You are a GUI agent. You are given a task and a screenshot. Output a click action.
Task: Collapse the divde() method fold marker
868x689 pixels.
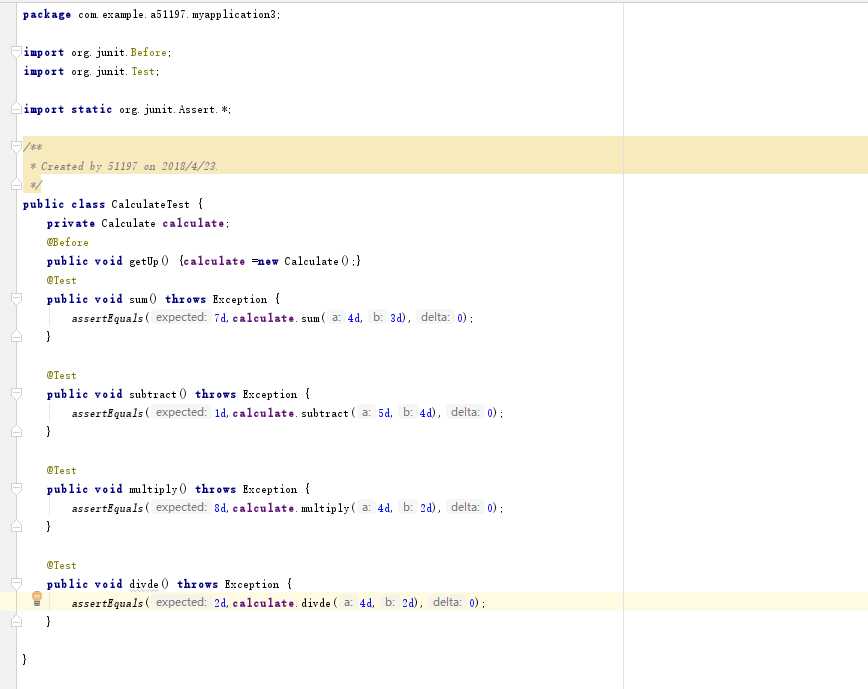(x=17, y=583)
